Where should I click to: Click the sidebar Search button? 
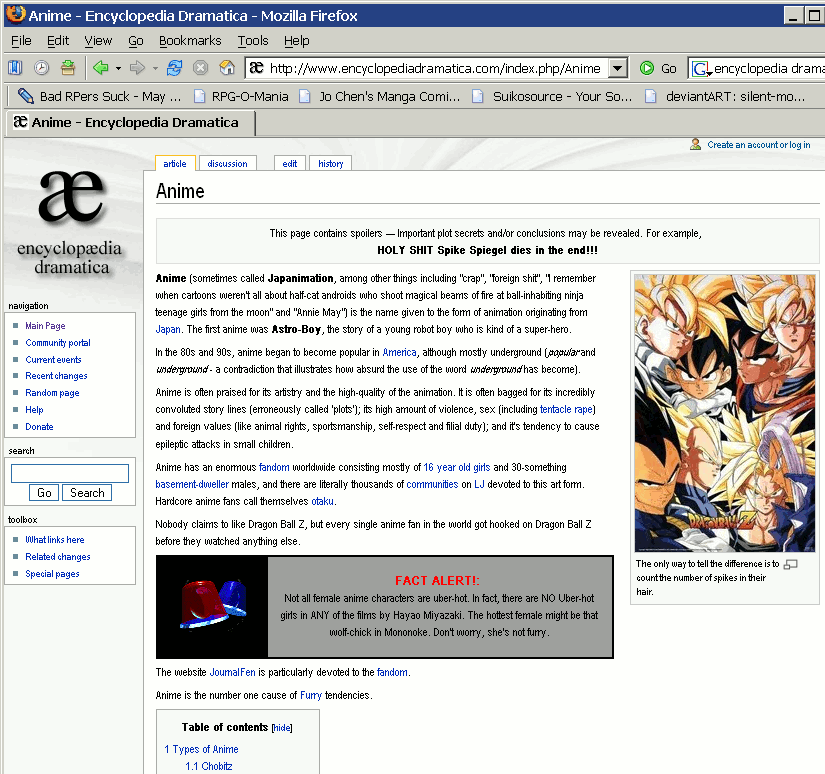point(87,493)
